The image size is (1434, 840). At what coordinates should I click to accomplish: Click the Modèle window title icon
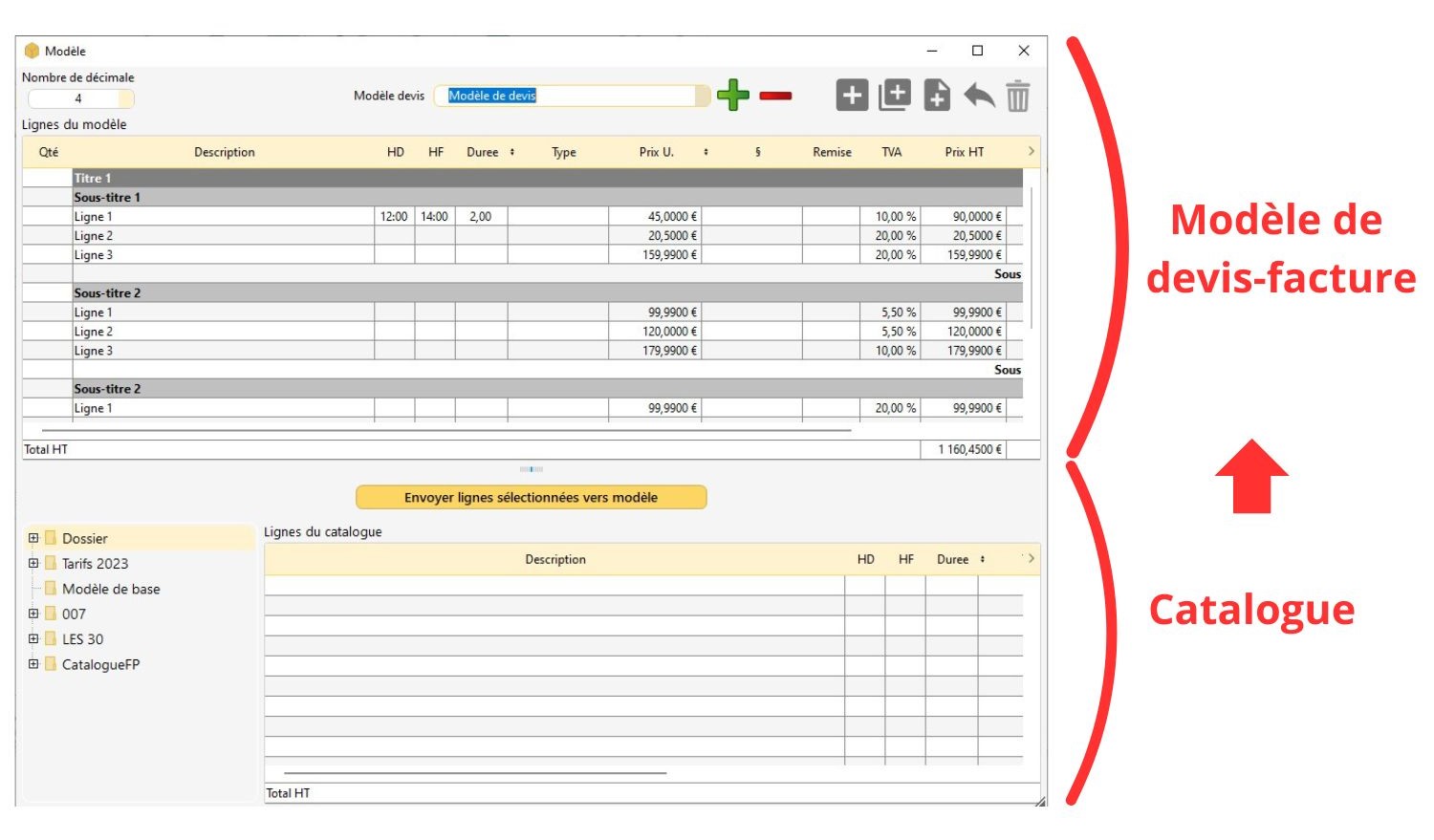point(32,51)
